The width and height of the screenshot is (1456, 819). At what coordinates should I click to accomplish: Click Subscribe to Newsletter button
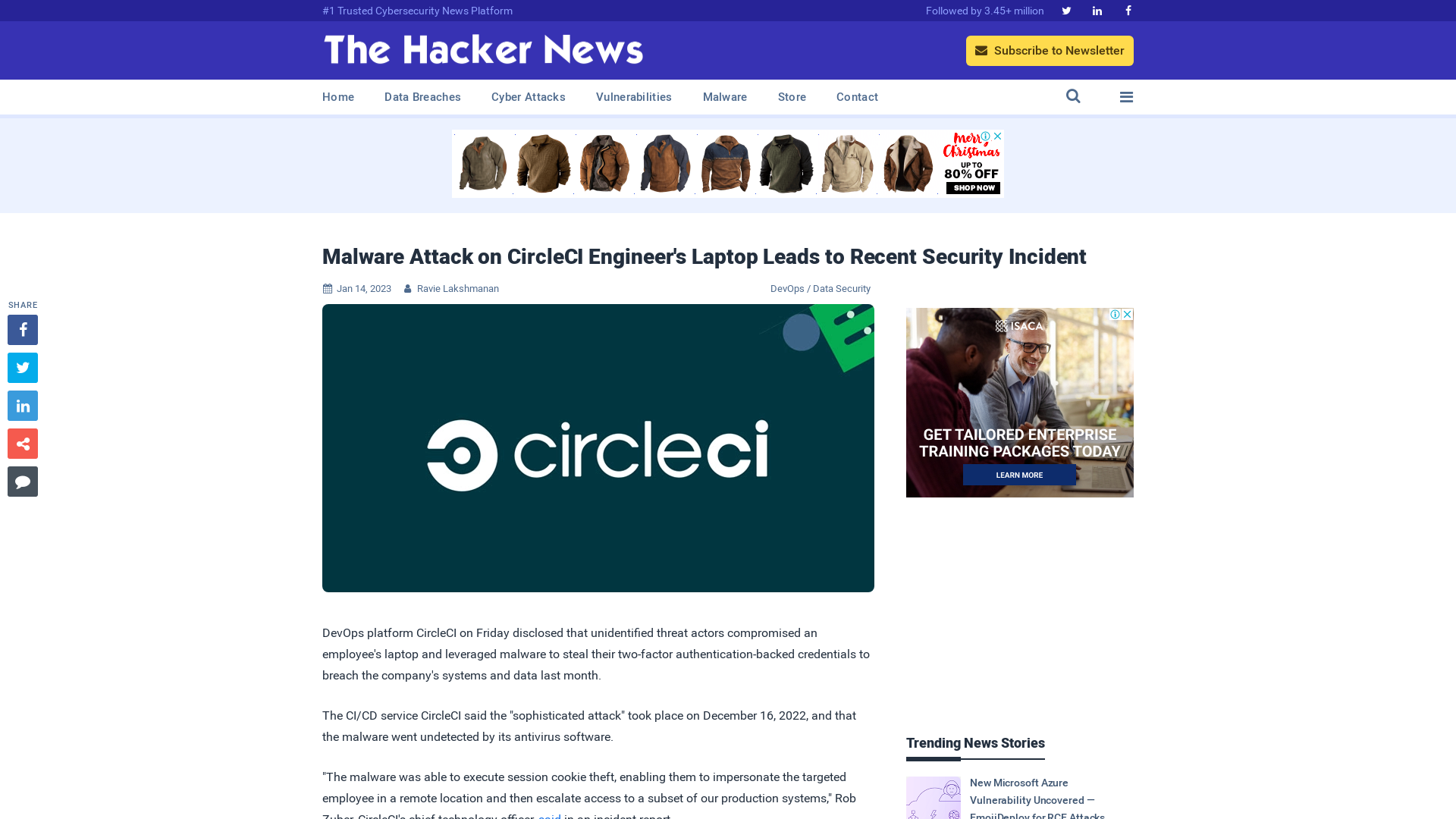point(1049,50)
